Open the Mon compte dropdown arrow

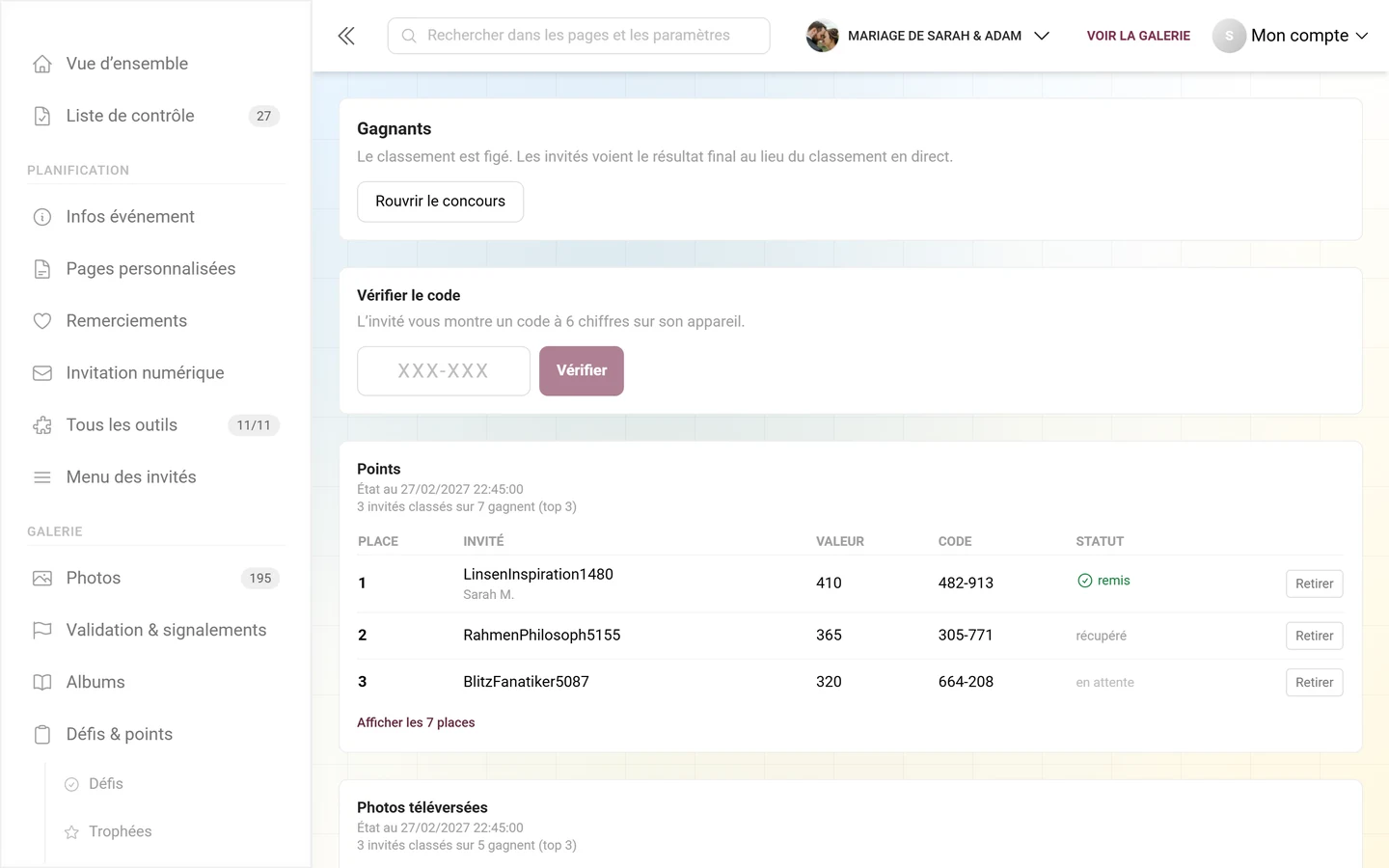(x=1362, y=36)
